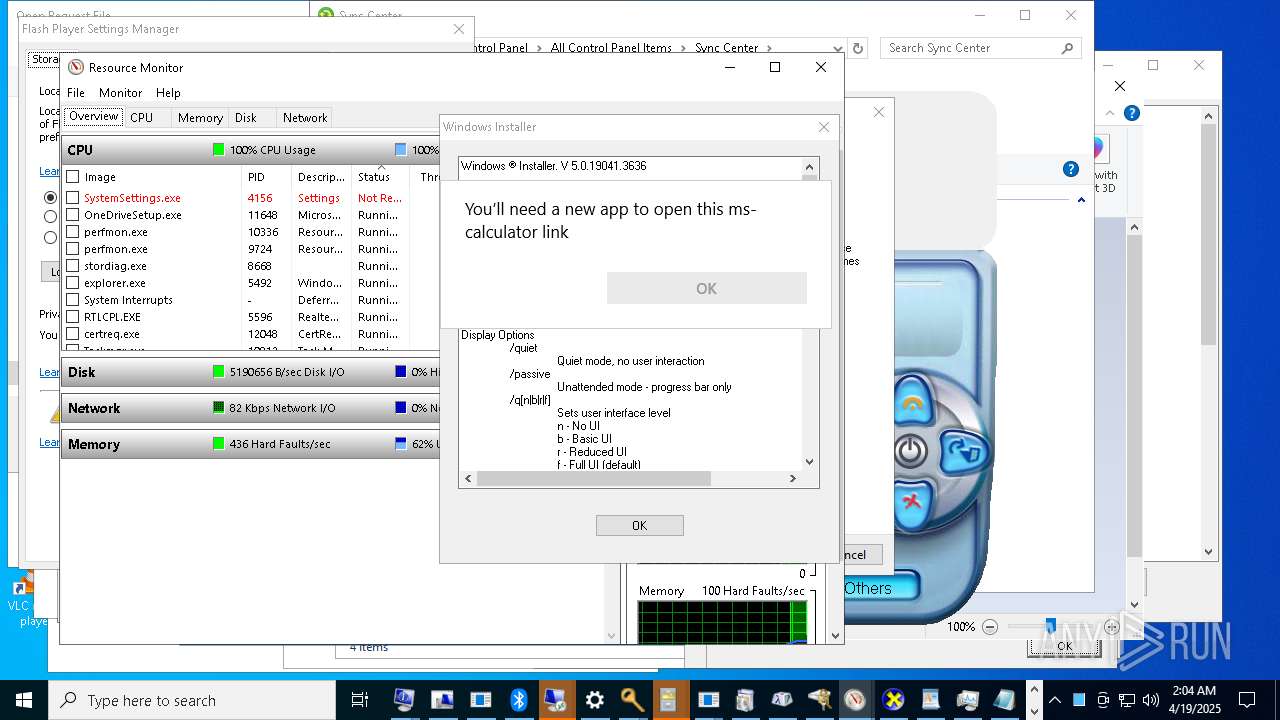Expand the Memory section header
Image resolution: width=1280 pixels, height=720 pixels.
[250, 444]
